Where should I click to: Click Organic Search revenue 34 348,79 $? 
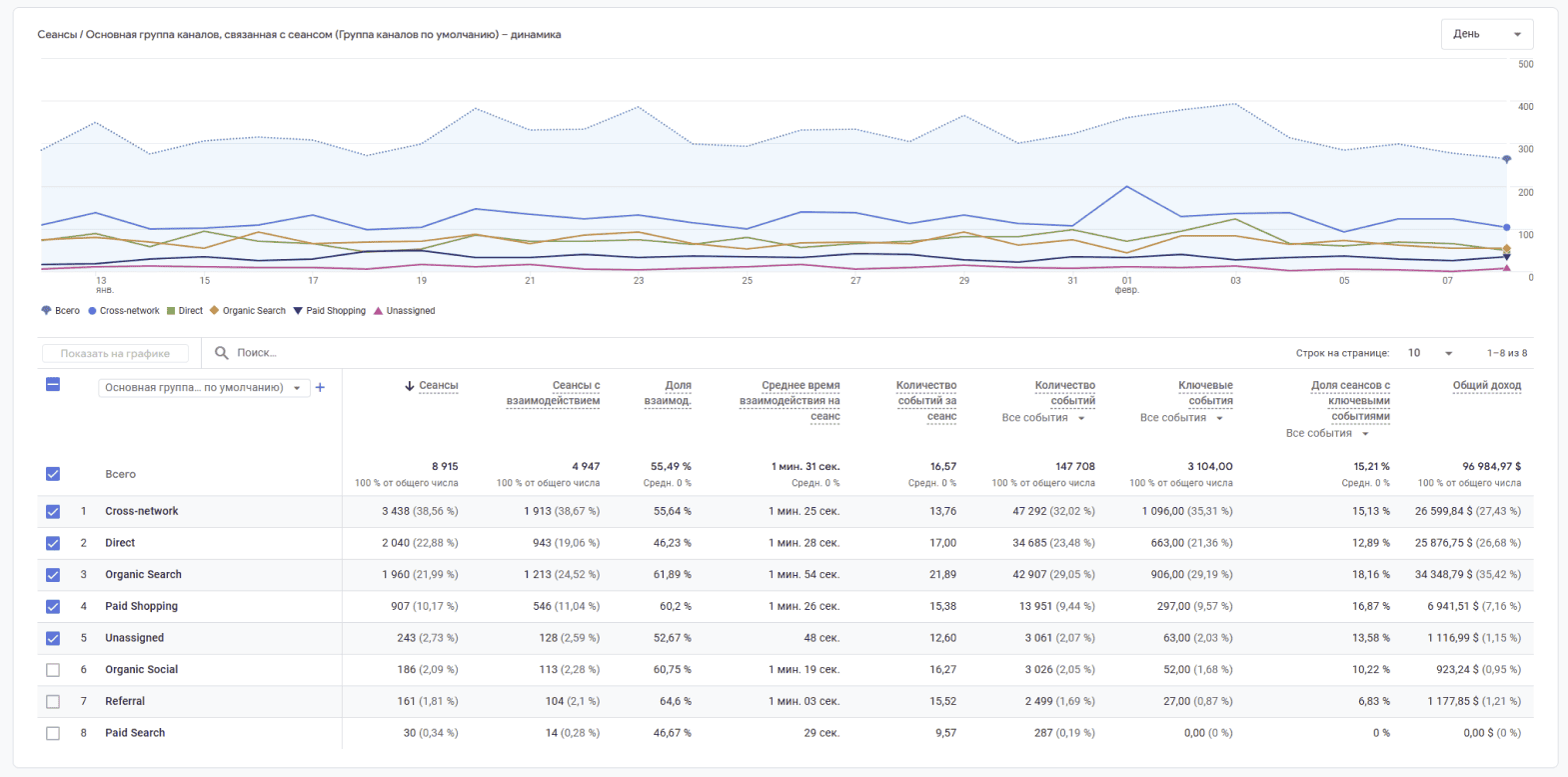click(x=1468, y=575)
